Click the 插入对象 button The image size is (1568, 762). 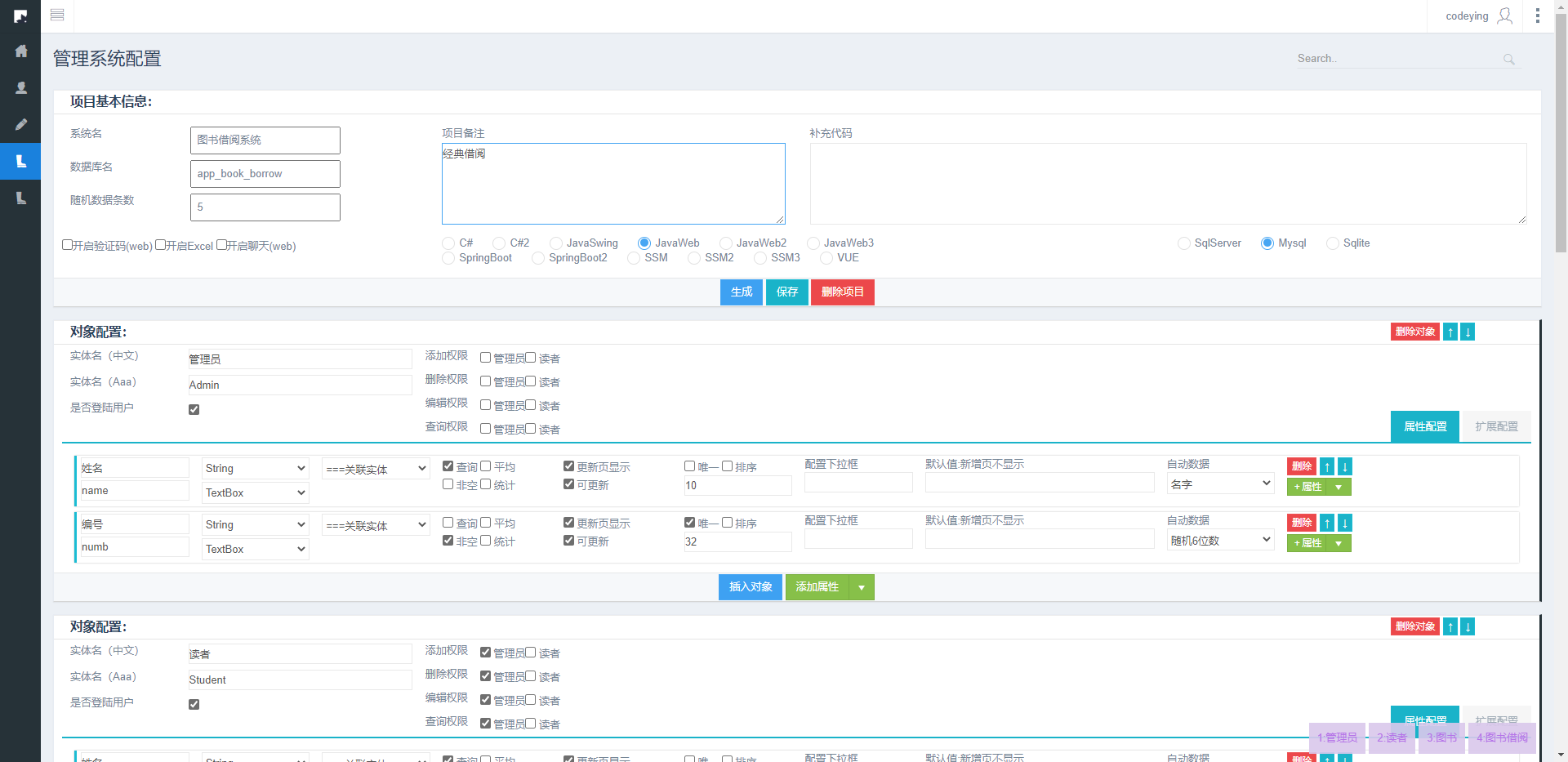(751, 587)
